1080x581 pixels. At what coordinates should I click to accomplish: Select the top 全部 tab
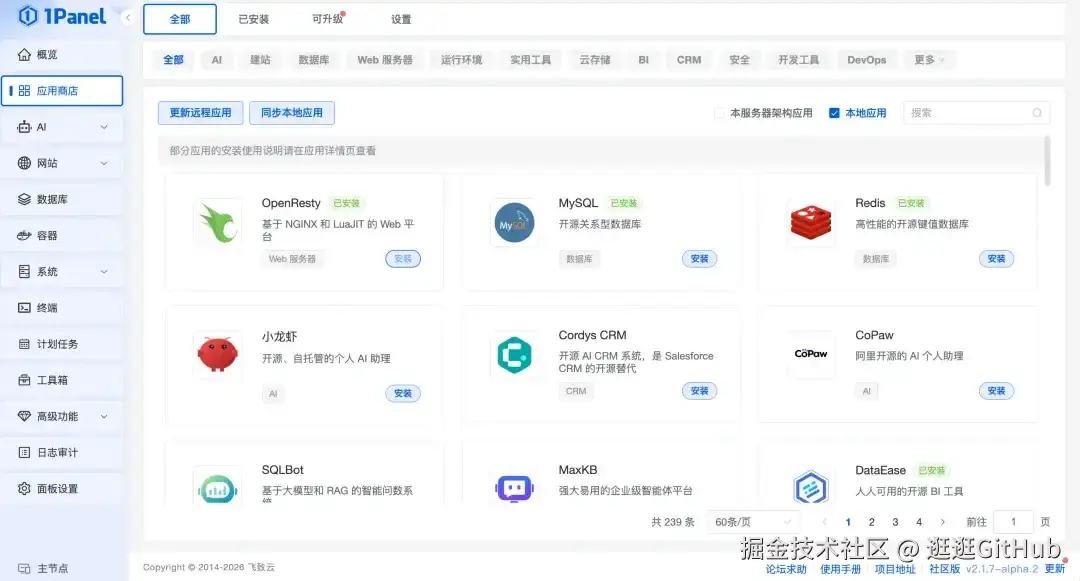180,19
